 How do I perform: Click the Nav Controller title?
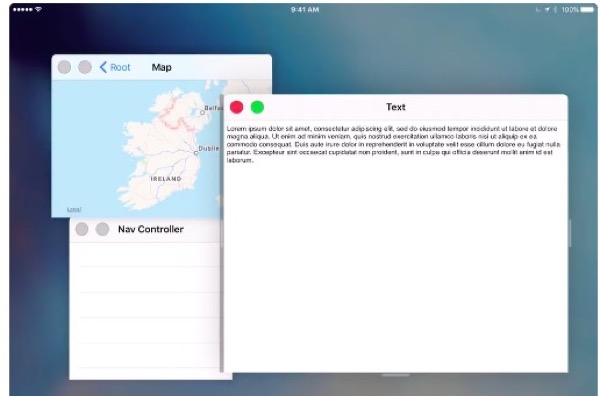tap(151, 229)
